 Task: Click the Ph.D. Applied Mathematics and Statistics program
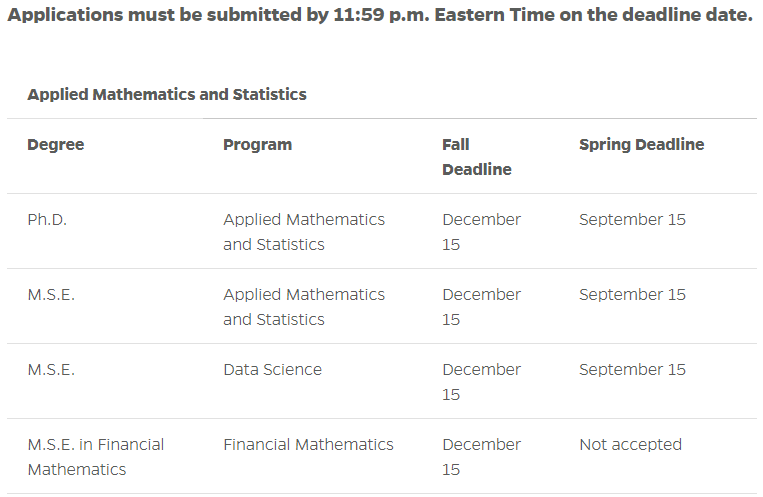304,232
